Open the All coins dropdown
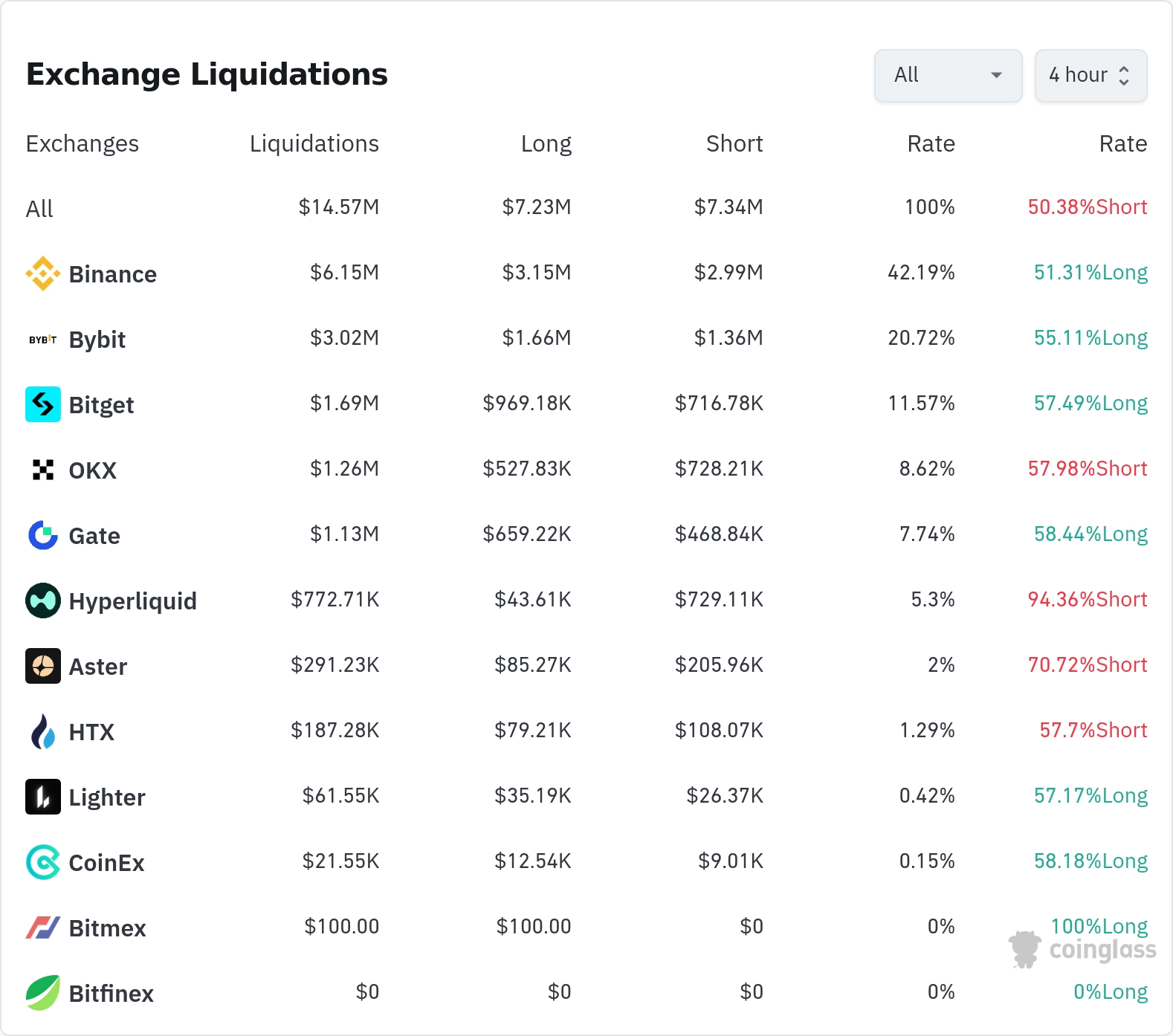The width and height of the screenshot is (1173, 1036). coord(948,75)
